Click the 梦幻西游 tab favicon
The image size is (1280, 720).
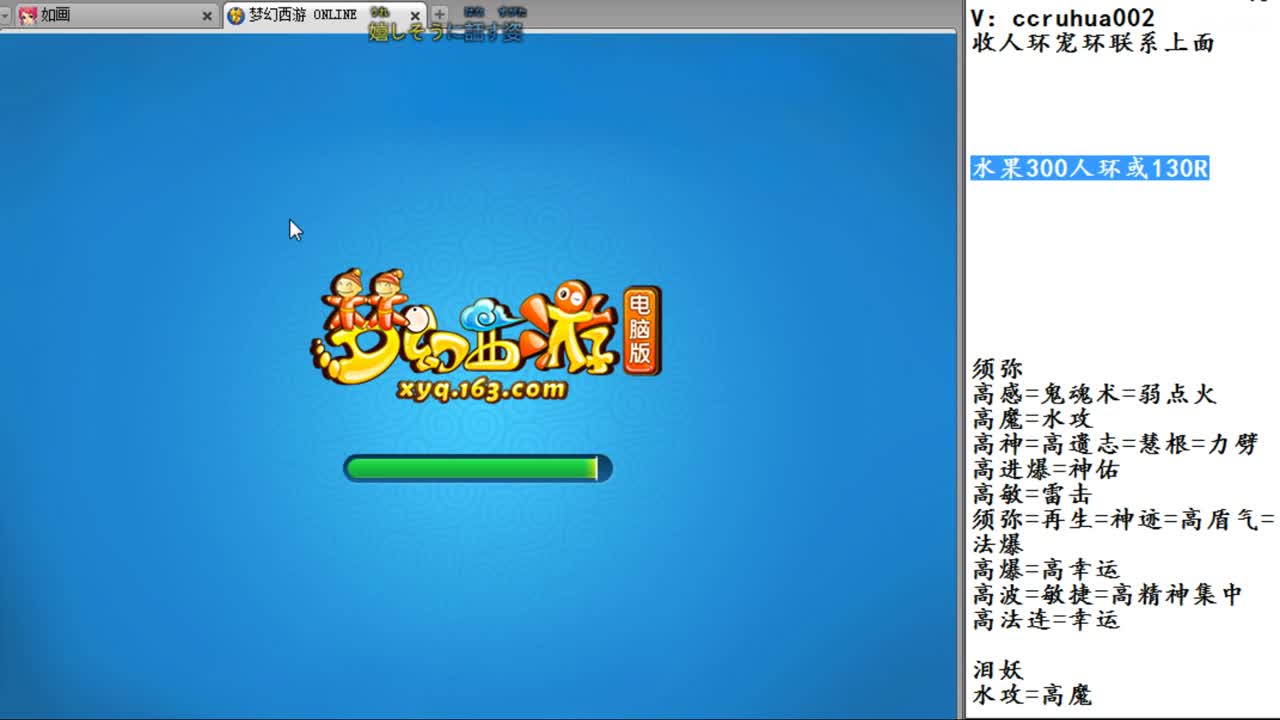pos(236,15)
